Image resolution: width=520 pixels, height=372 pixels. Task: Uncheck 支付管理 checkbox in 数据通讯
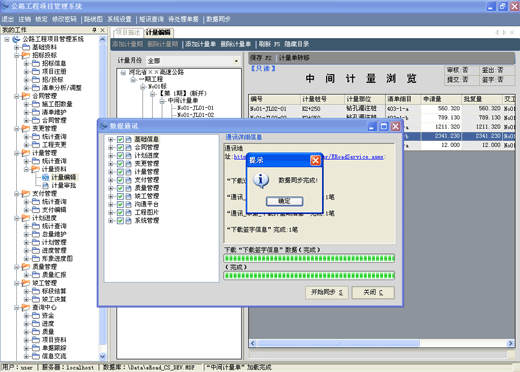tap(120, 180)
